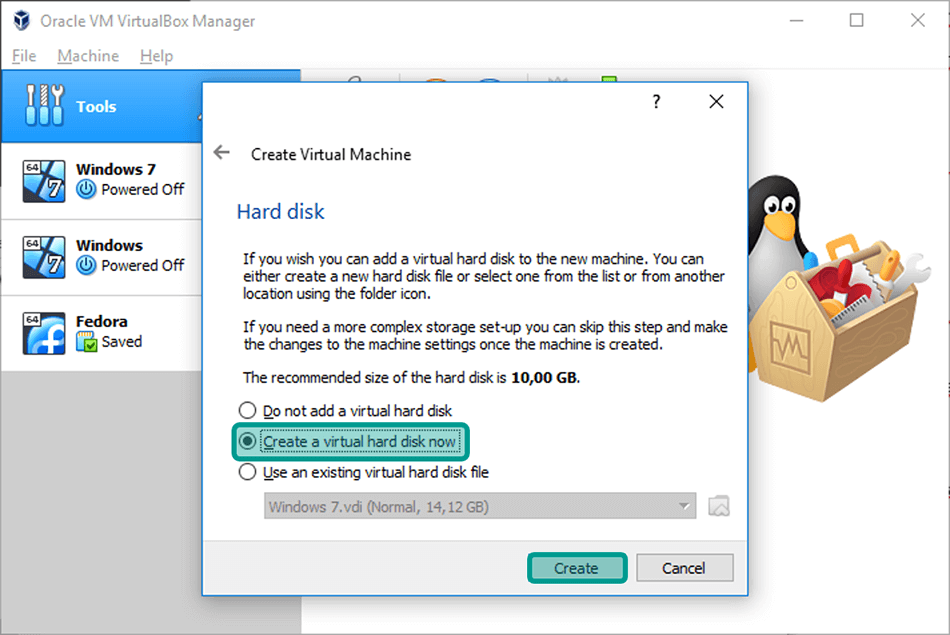The width and height of the screenshot is (950, 635).
Task: Click the Fedora OS icon
Action: [x=44, y=333]
